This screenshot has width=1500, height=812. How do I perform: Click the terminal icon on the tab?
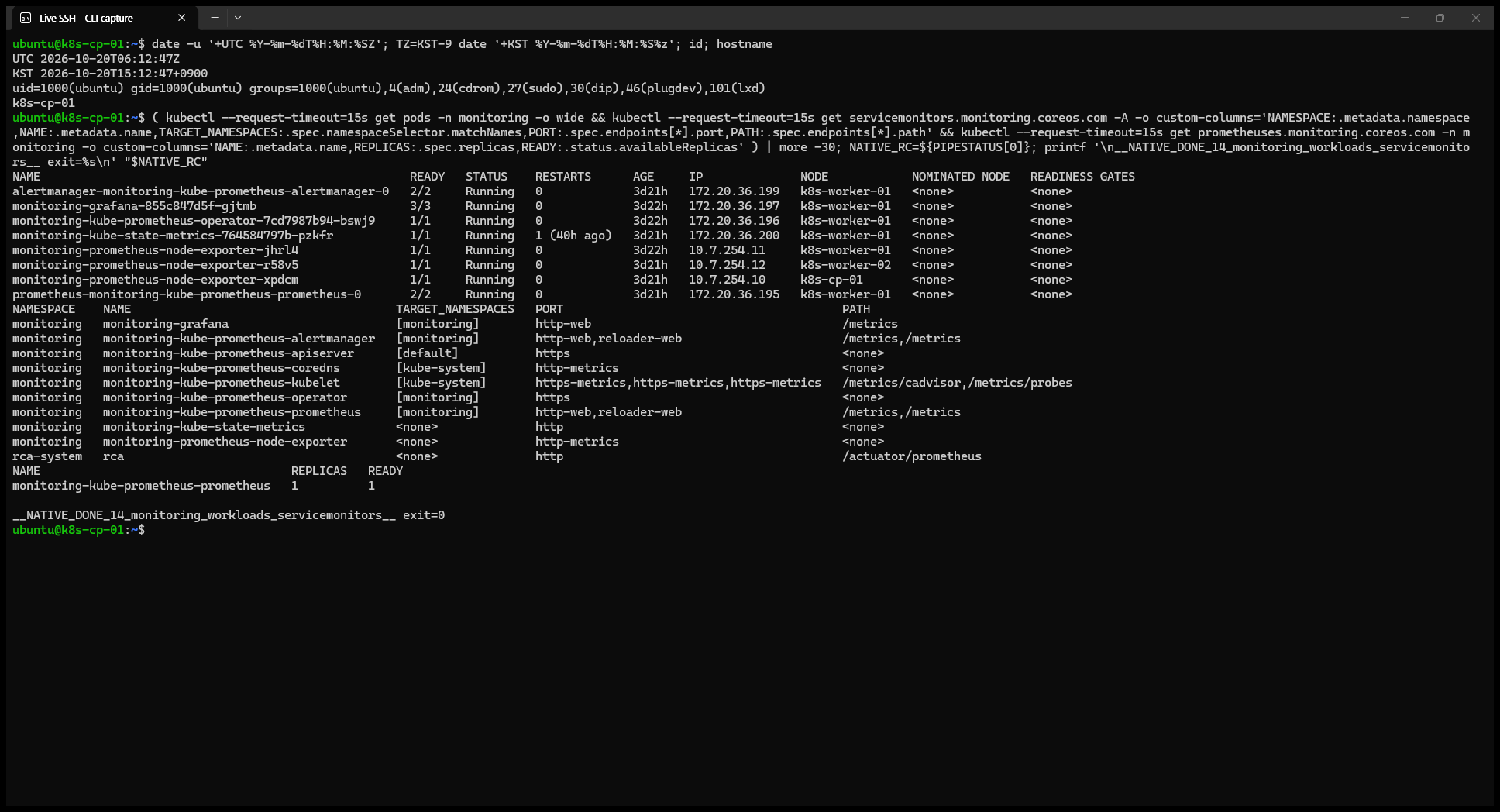point(26,18)
